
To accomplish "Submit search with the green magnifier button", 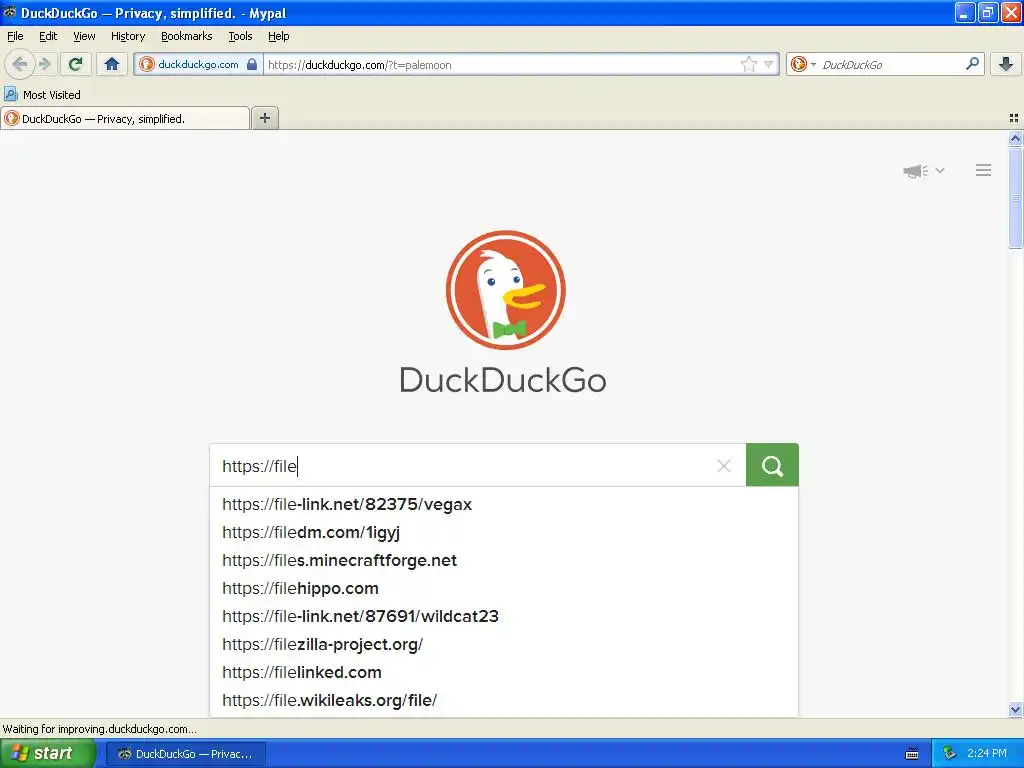I will (772, 465).
